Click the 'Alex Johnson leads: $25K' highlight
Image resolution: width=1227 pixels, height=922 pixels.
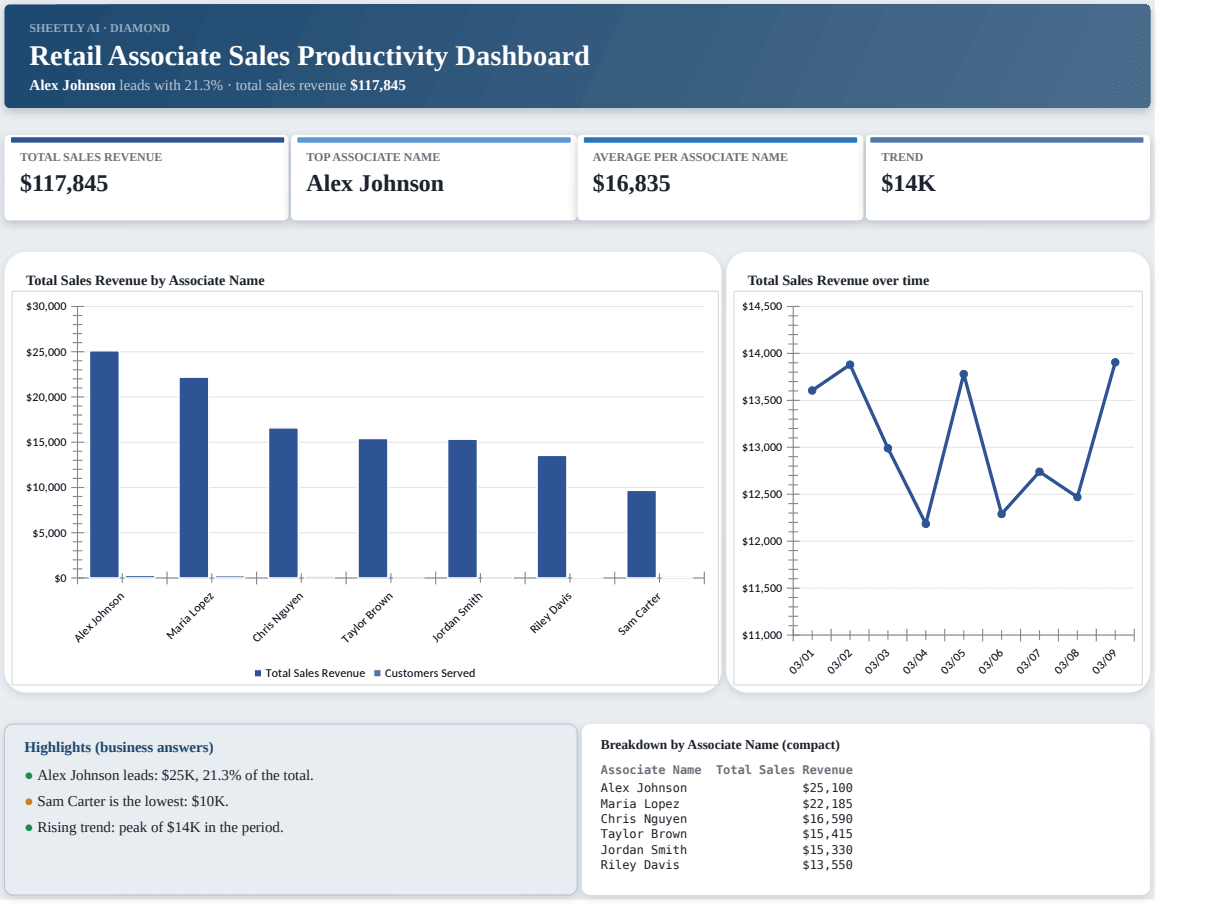[x=169, y=775]
